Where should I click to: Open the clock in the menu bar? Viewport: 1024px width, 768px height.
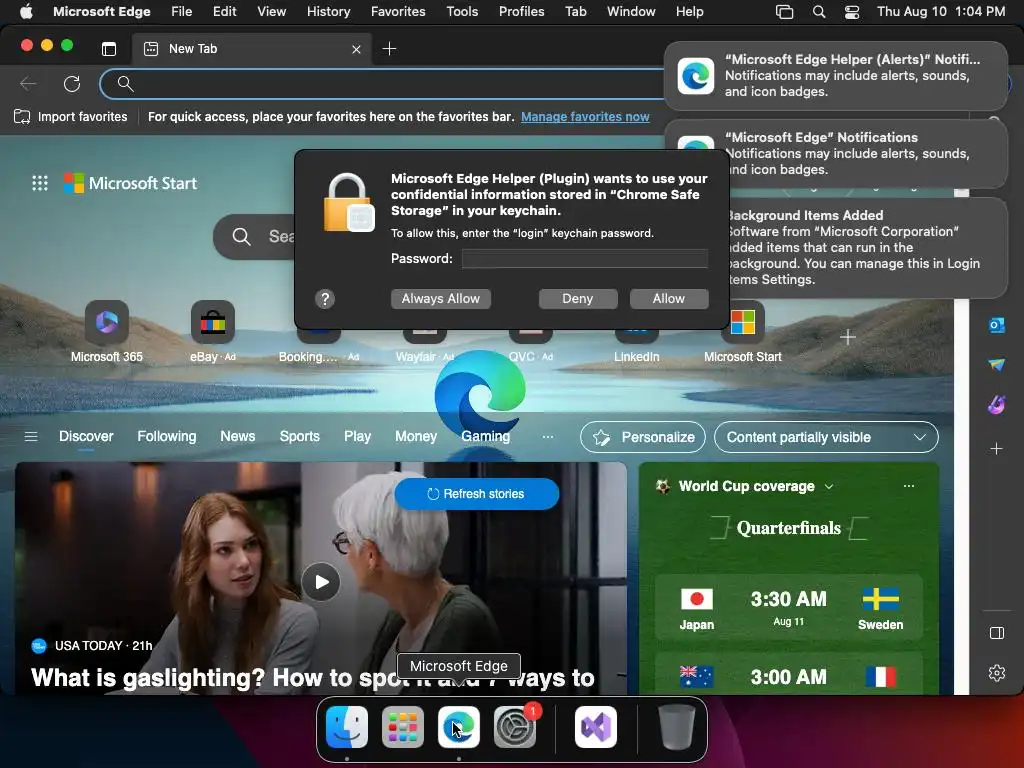tap(940, 11)
